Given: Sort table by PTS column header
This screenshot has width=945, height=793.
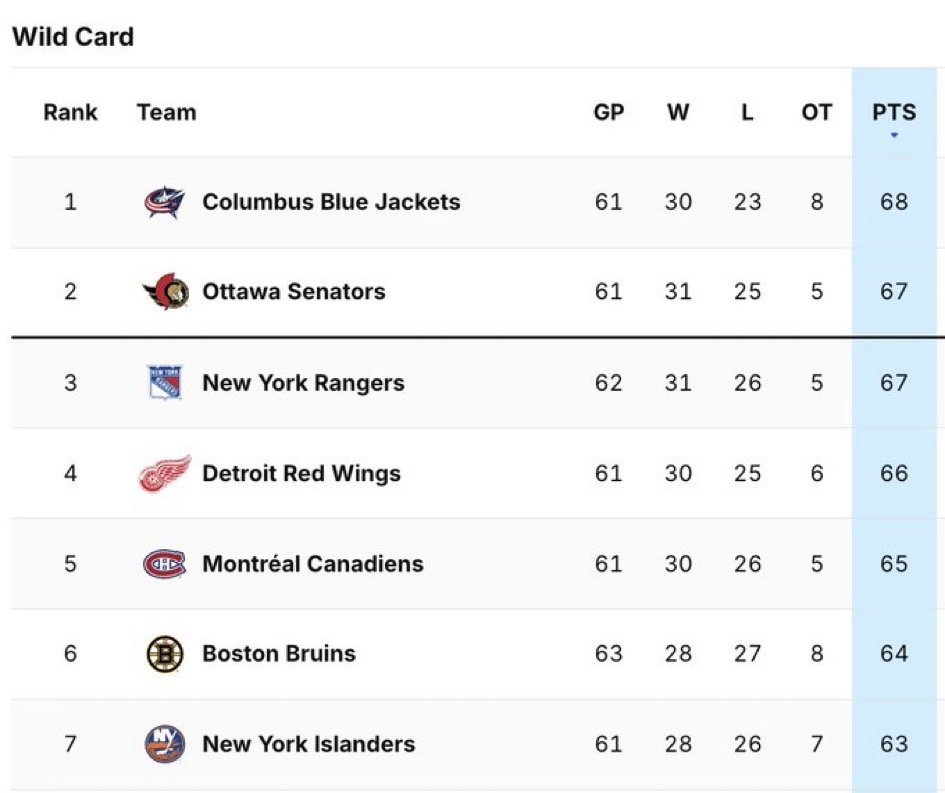Looking at the screenshot, I should pos(894,113).
